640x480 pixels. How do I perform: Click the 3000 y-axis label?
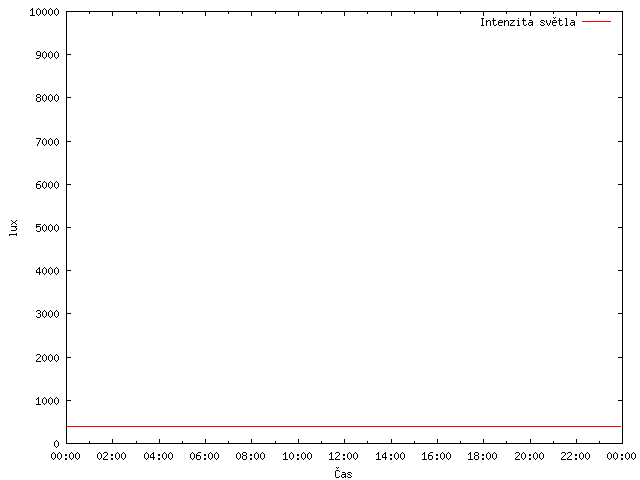(47, 314)
